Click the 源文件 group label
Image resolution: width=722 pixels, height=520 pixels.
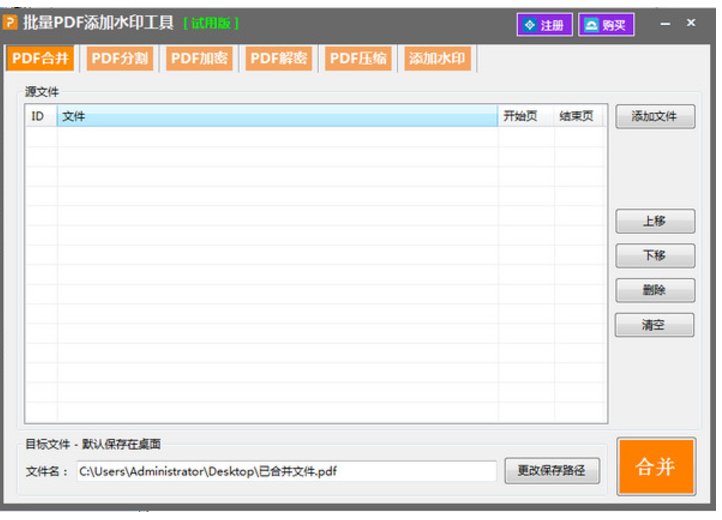pos(42,92)
